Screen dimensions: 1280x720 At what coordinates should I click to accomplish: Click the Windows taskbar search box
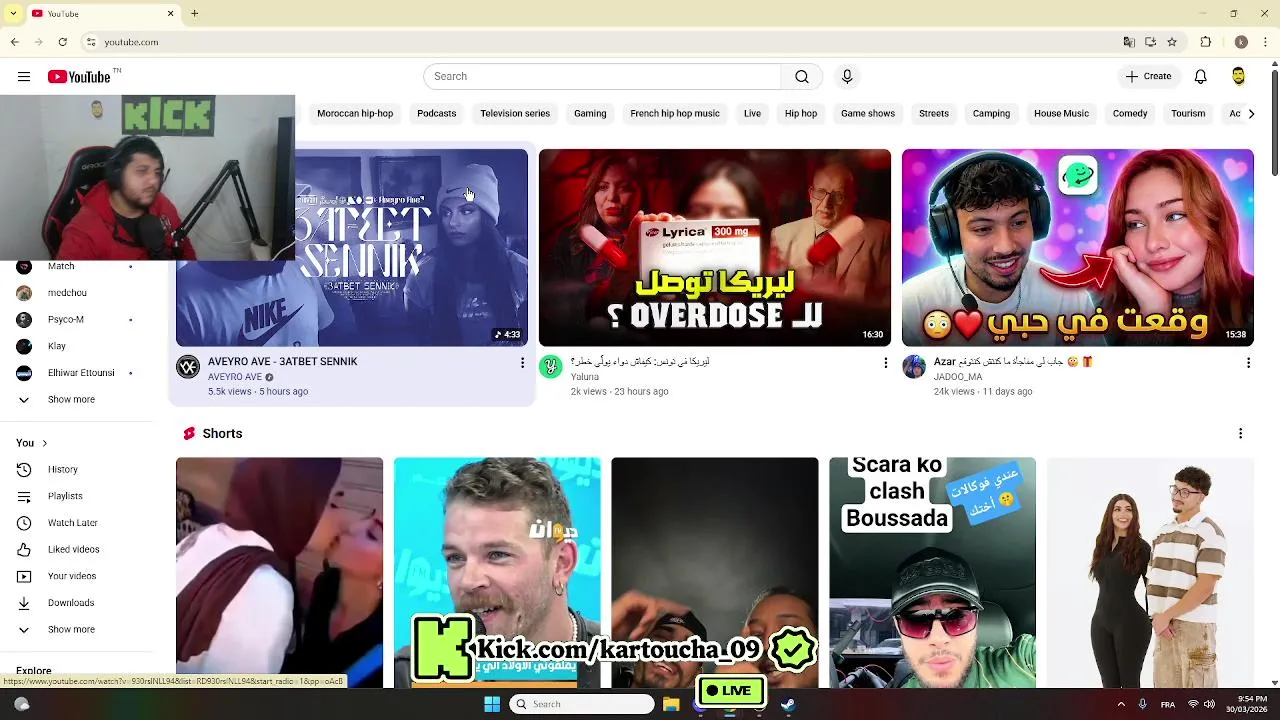[x=582, y=704]
